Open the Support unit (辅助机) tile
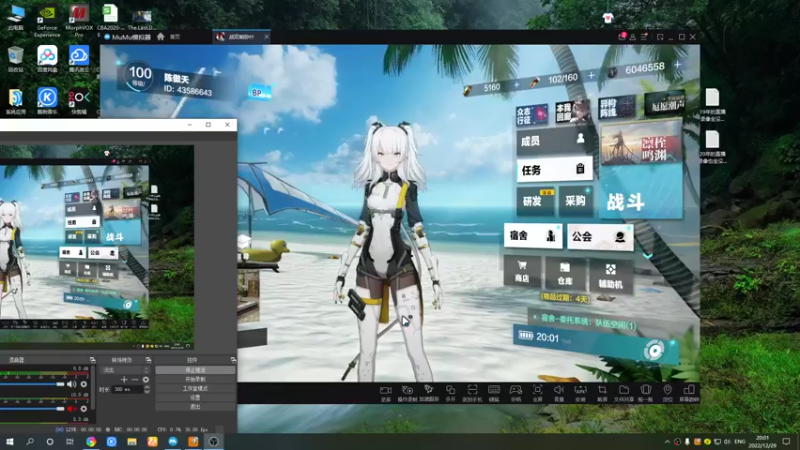The image size is (800, 450). pos(610,276)
